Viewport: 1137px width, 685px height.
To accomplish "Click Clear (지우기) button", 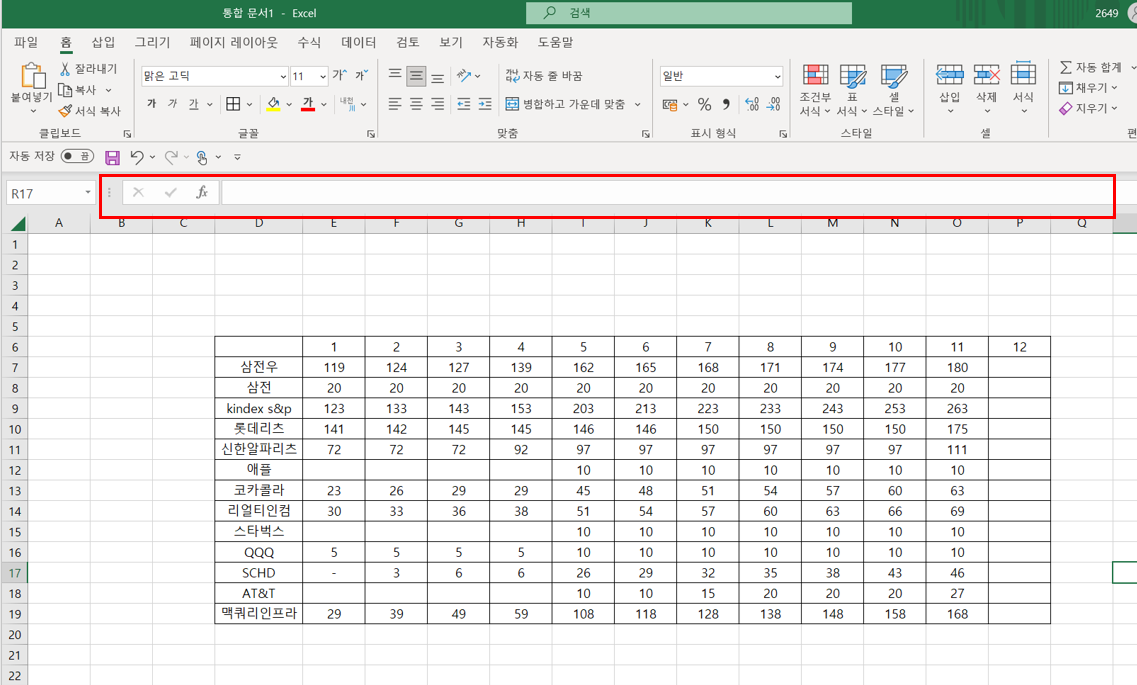I will 1083,108.
